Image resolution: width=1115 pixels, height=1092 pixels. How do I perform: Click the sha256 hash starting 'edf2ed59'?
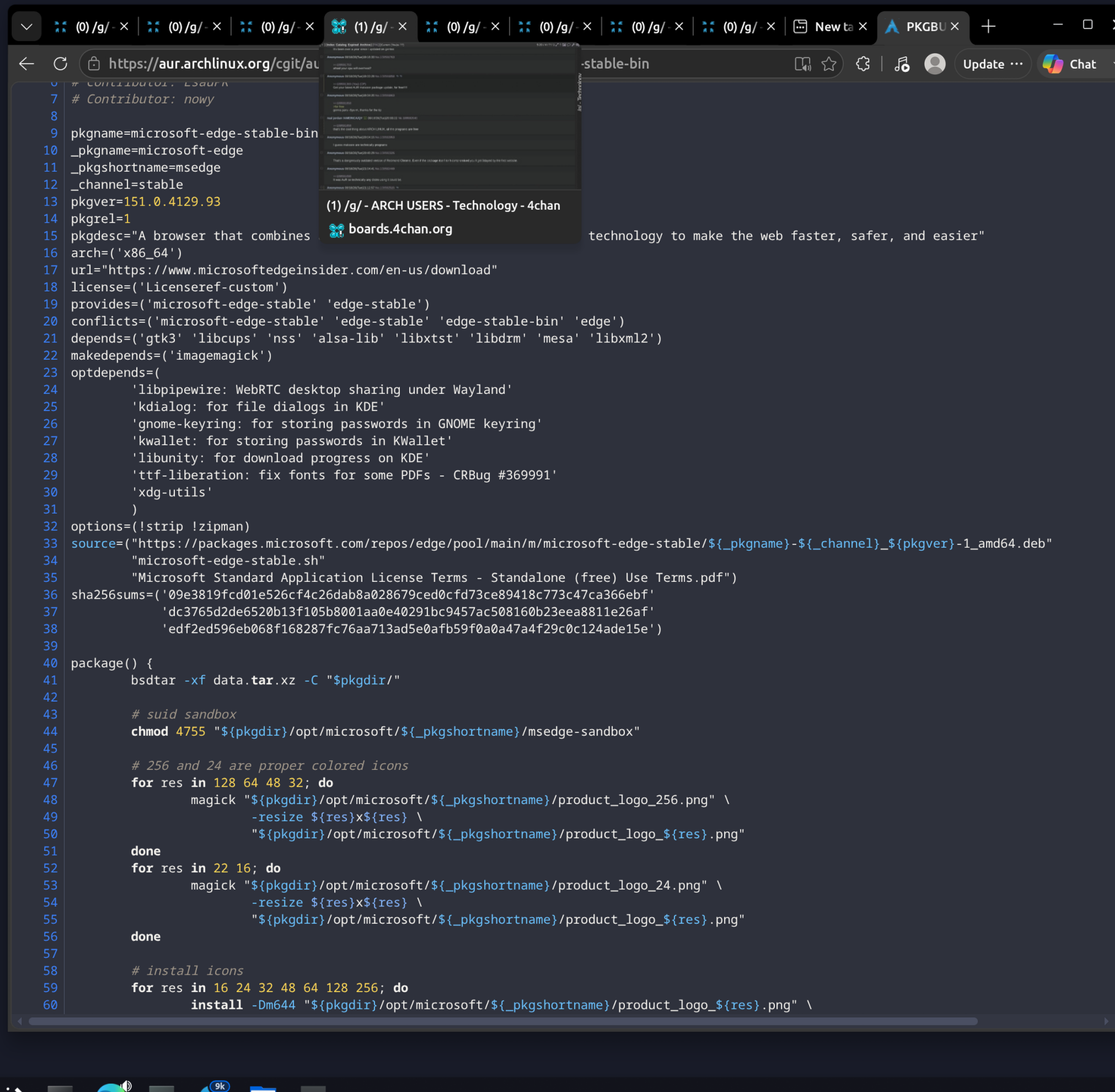click(408, 629)
